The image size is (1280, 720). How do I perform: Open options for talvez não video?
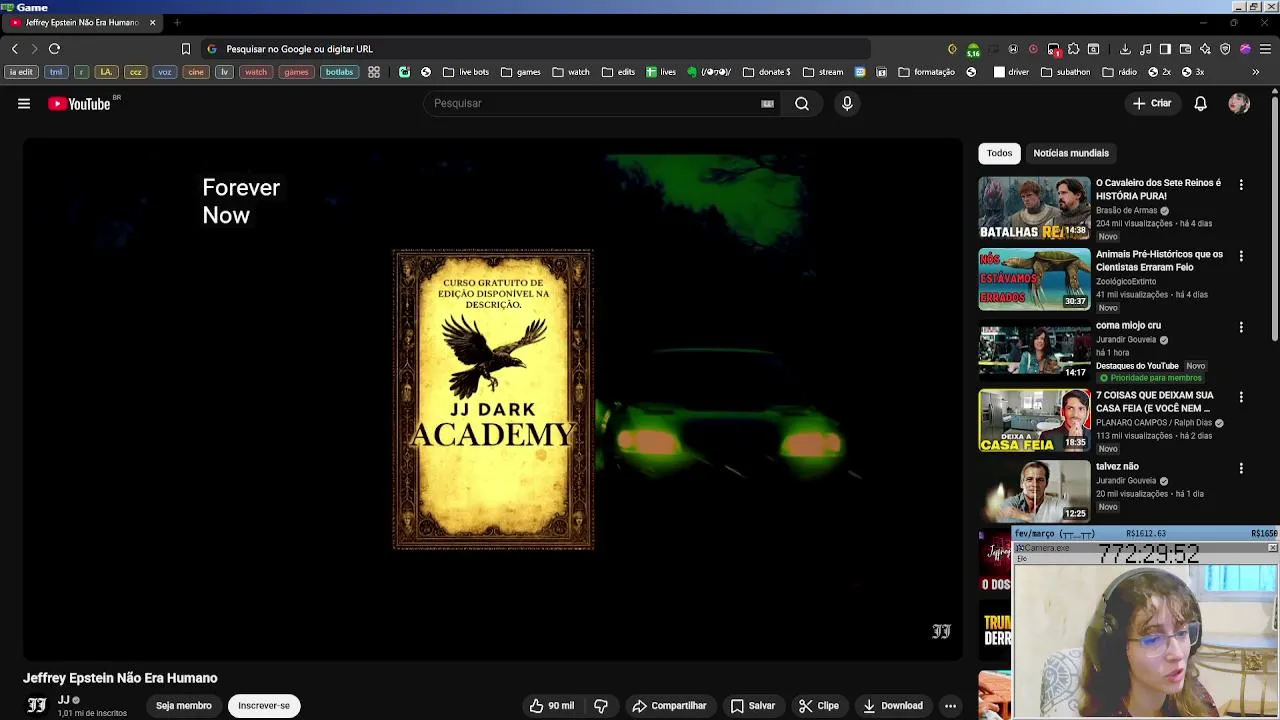click(1241, 468)
